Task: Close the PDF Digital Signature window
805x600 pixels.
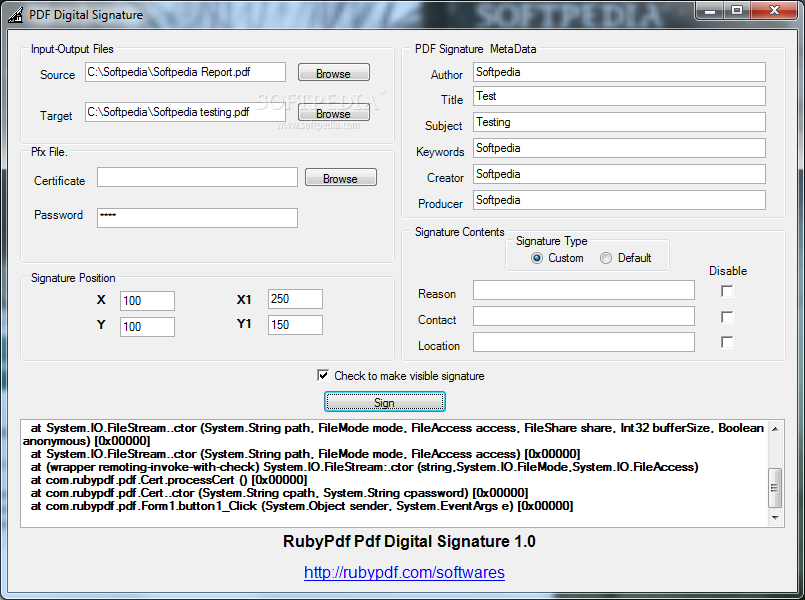Action: (775, 11)
